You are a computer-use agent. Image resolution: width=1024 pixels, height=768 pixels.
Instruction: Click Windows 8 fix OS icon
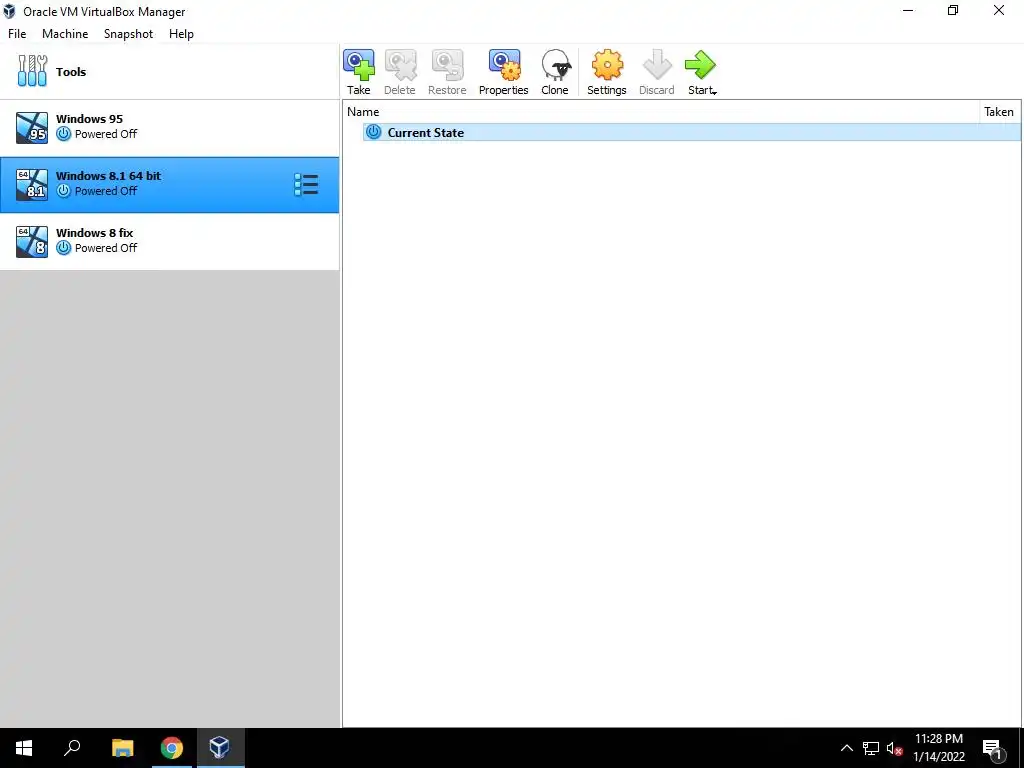pyautogui.click(x=32, y=242)
